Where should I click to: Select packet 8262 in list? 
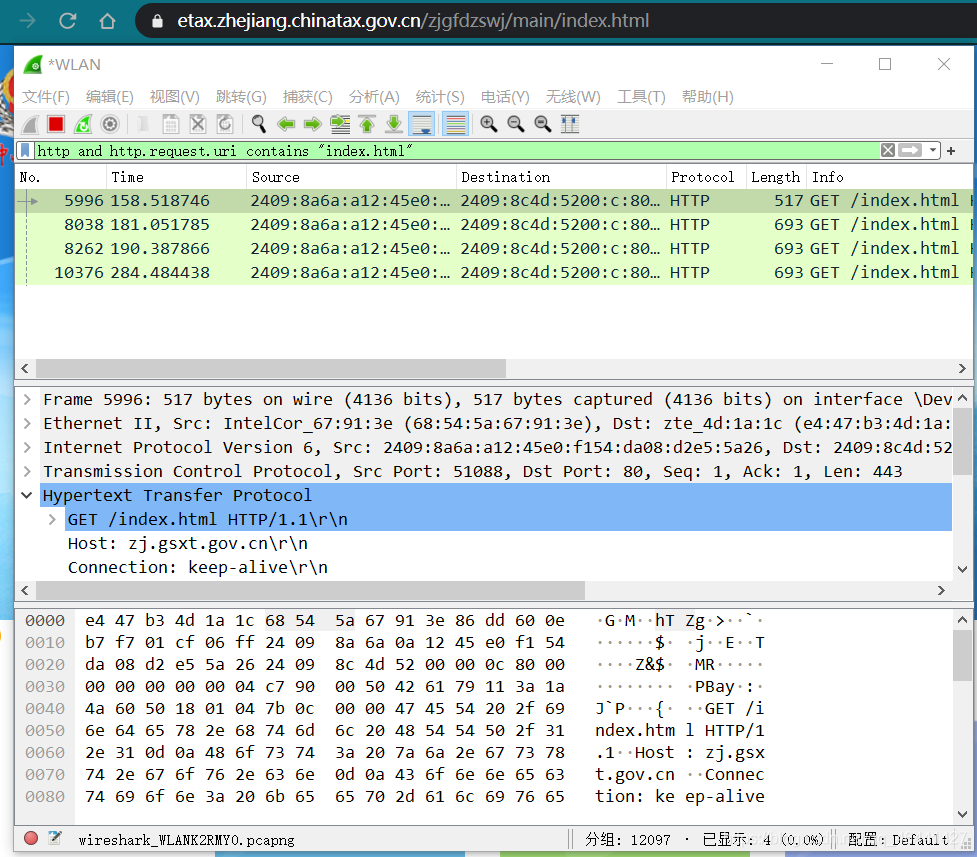point(493,249)
